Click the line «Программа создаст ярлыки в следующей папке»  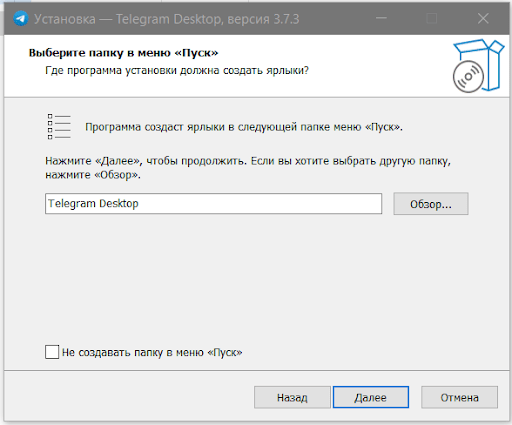(x=244, y=127)
